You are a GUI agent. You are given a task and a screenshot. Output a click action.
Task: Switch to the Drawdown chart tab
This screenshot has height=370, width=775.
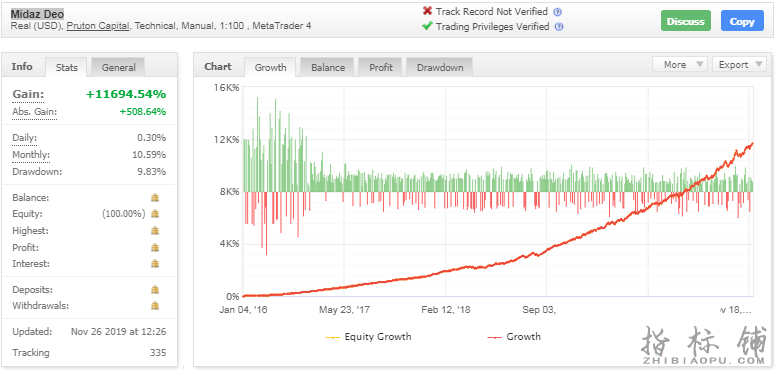pyautogui.click(x=439, y=68)
